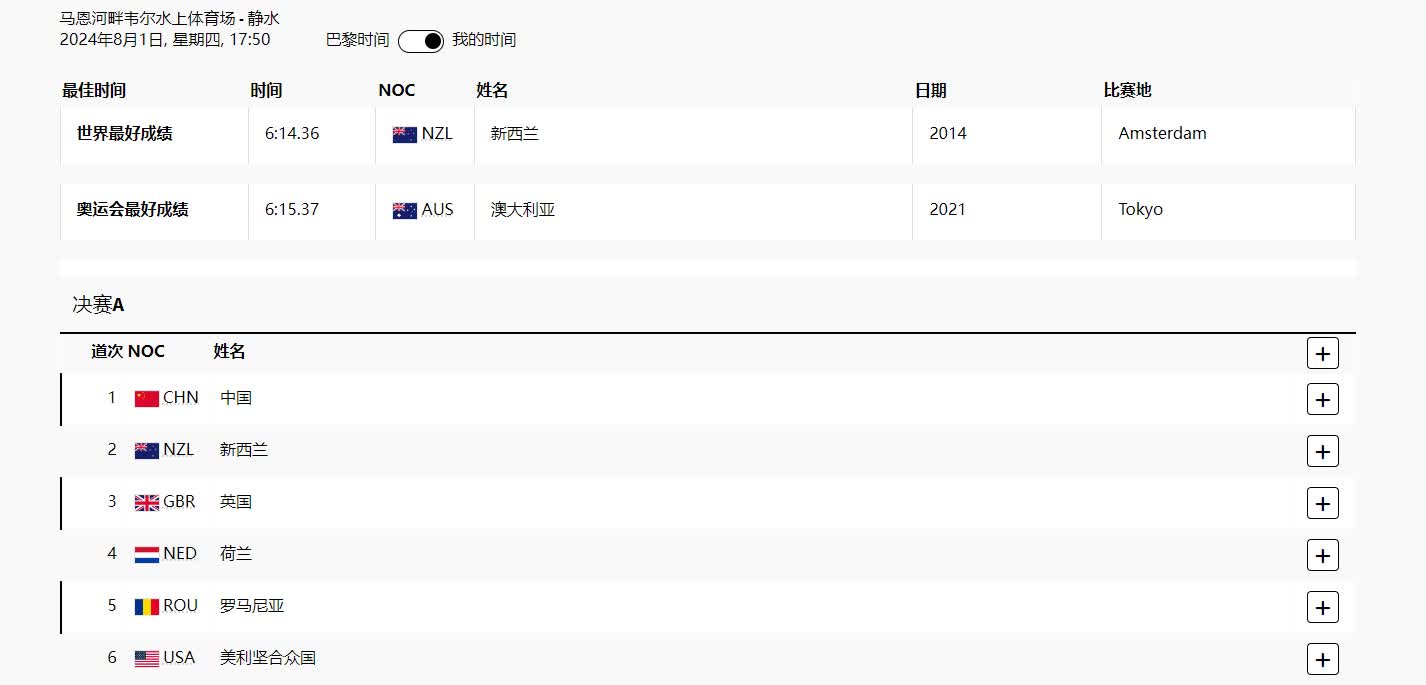Open the 中国 team name link
Viewport: 1426px width, 685px height.
click(x=236, y=397)
